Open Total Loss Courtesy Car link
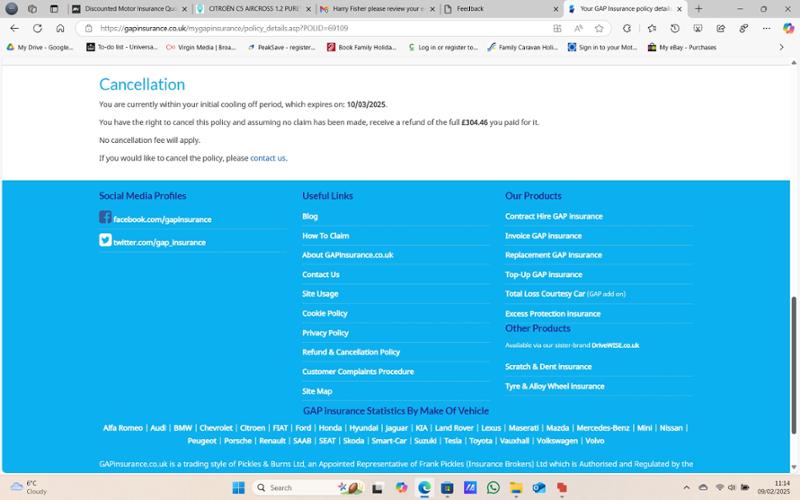800x500 pixels. pos(545,294)
